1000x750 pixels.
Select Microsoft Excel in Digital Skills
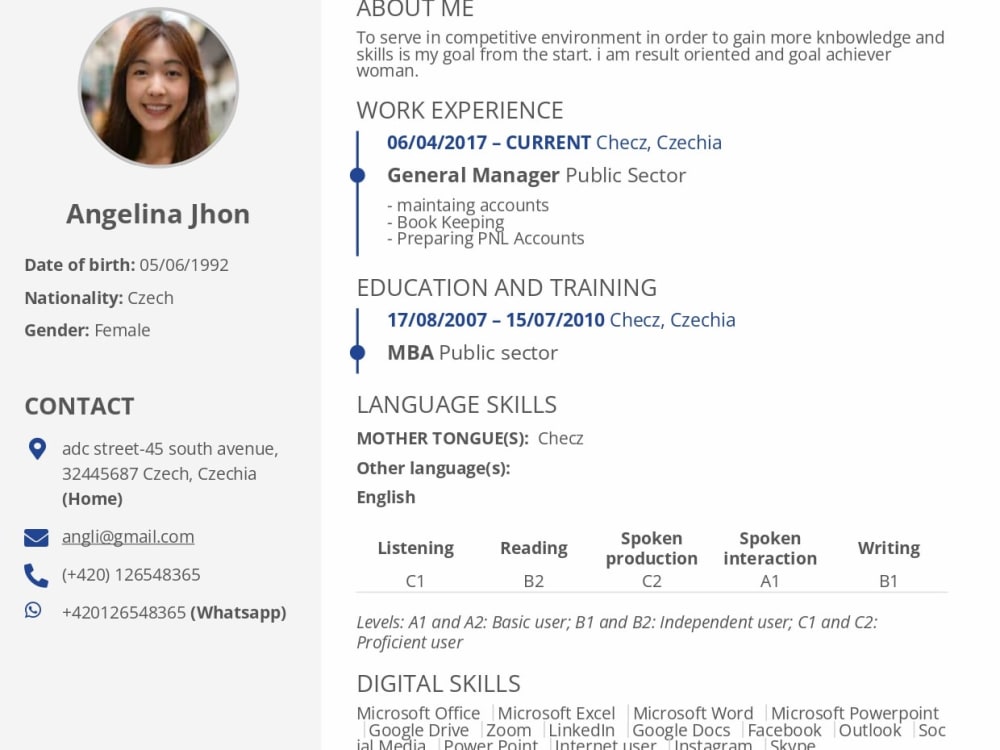coord(556,712)
